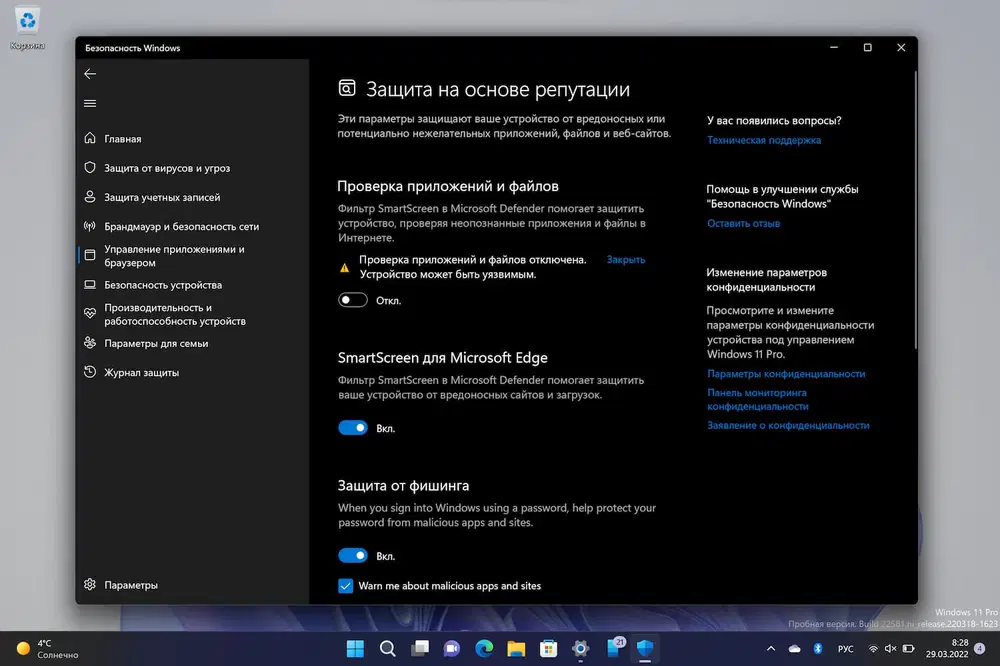Show hidden tray icons chevron
This screenshot has width=1000, height=666.
771,649
